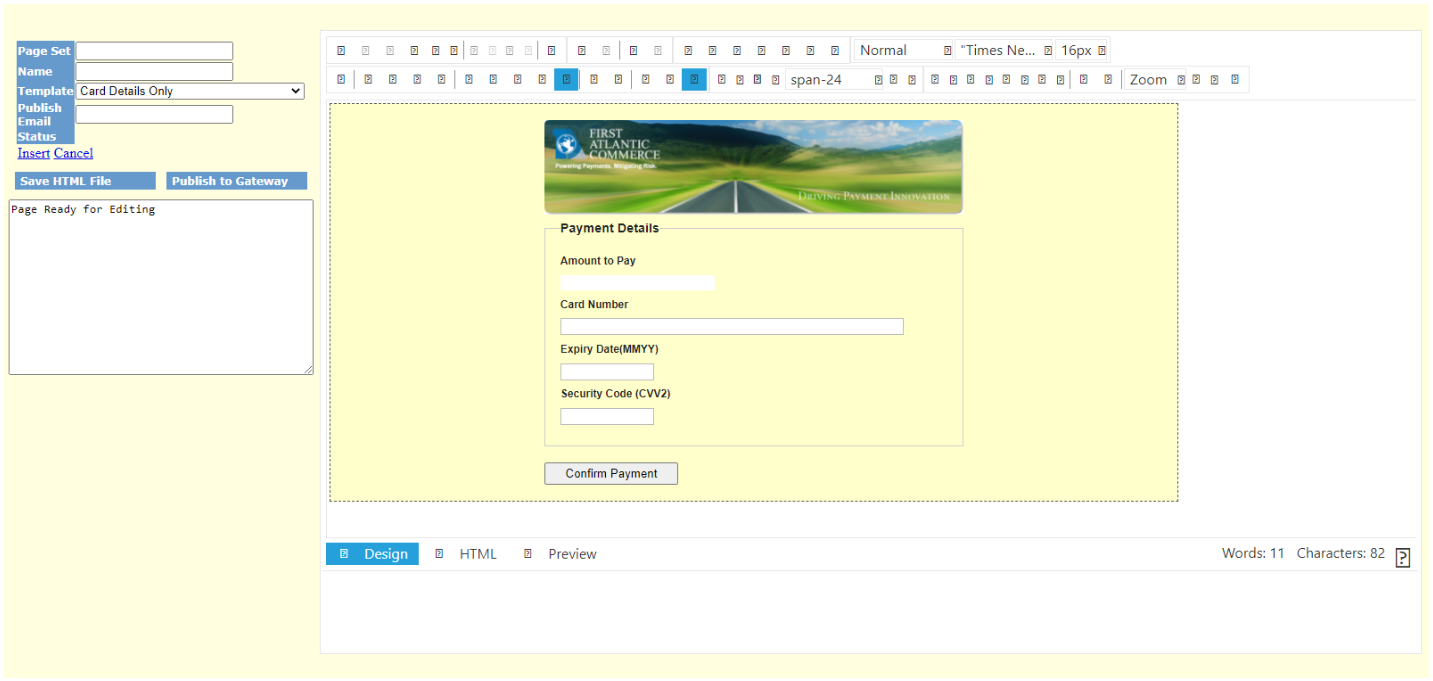Open the Card Details Only template dropdown
This screenshot has width=1433, height=681.
tap(189, 90)
